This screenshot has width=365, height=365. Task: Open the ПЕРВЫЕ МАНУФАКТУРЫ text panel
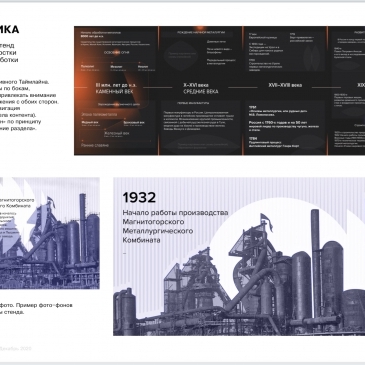200,126
